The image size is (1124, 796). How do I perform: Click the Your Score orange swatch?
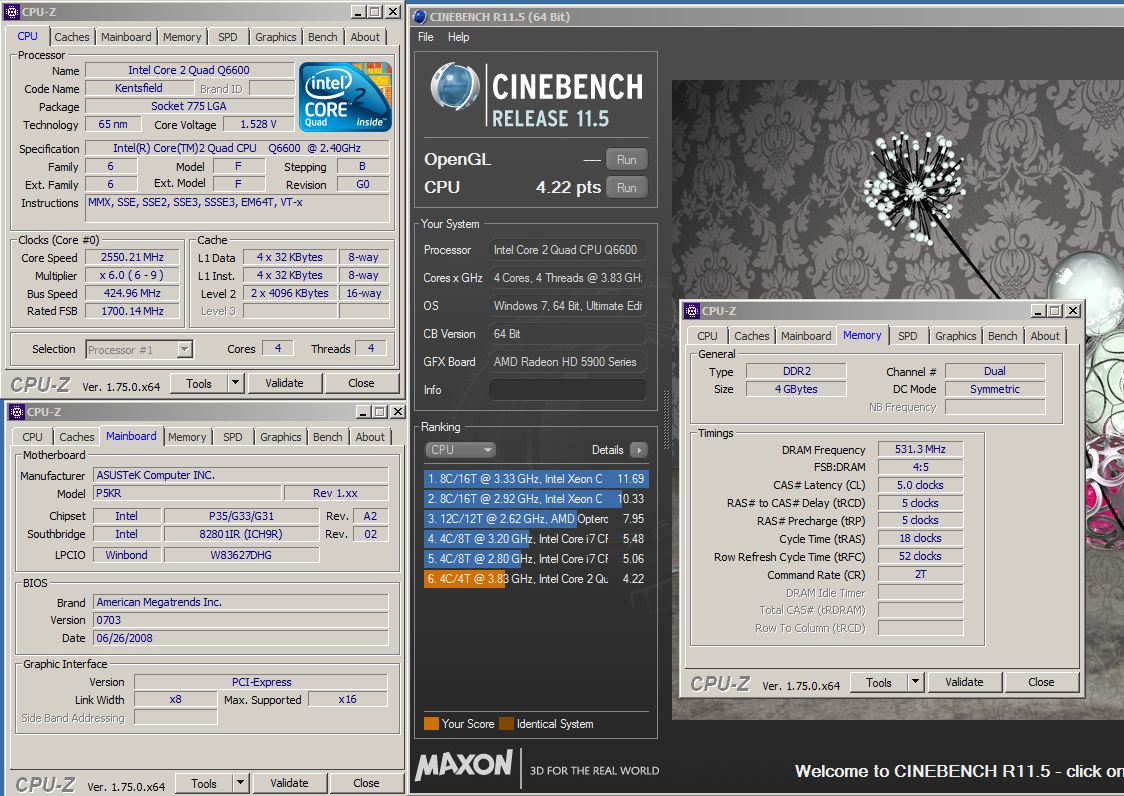pyautogui.click(x=431, y=724)
